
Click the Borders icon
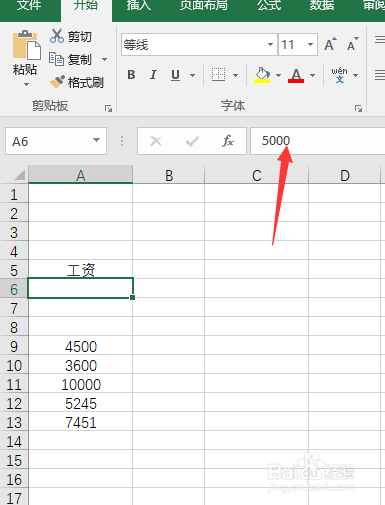[218, 75]
